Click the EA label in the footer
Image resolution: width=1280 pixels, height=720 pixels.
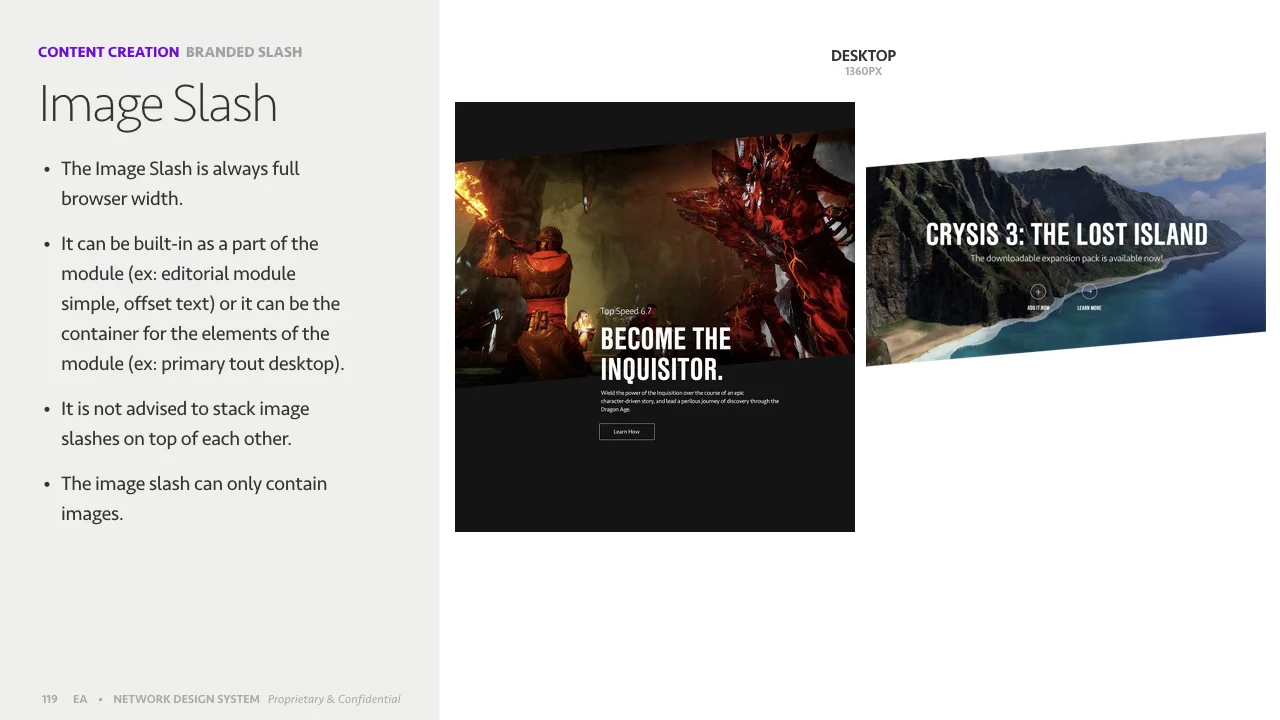(80, 699)
